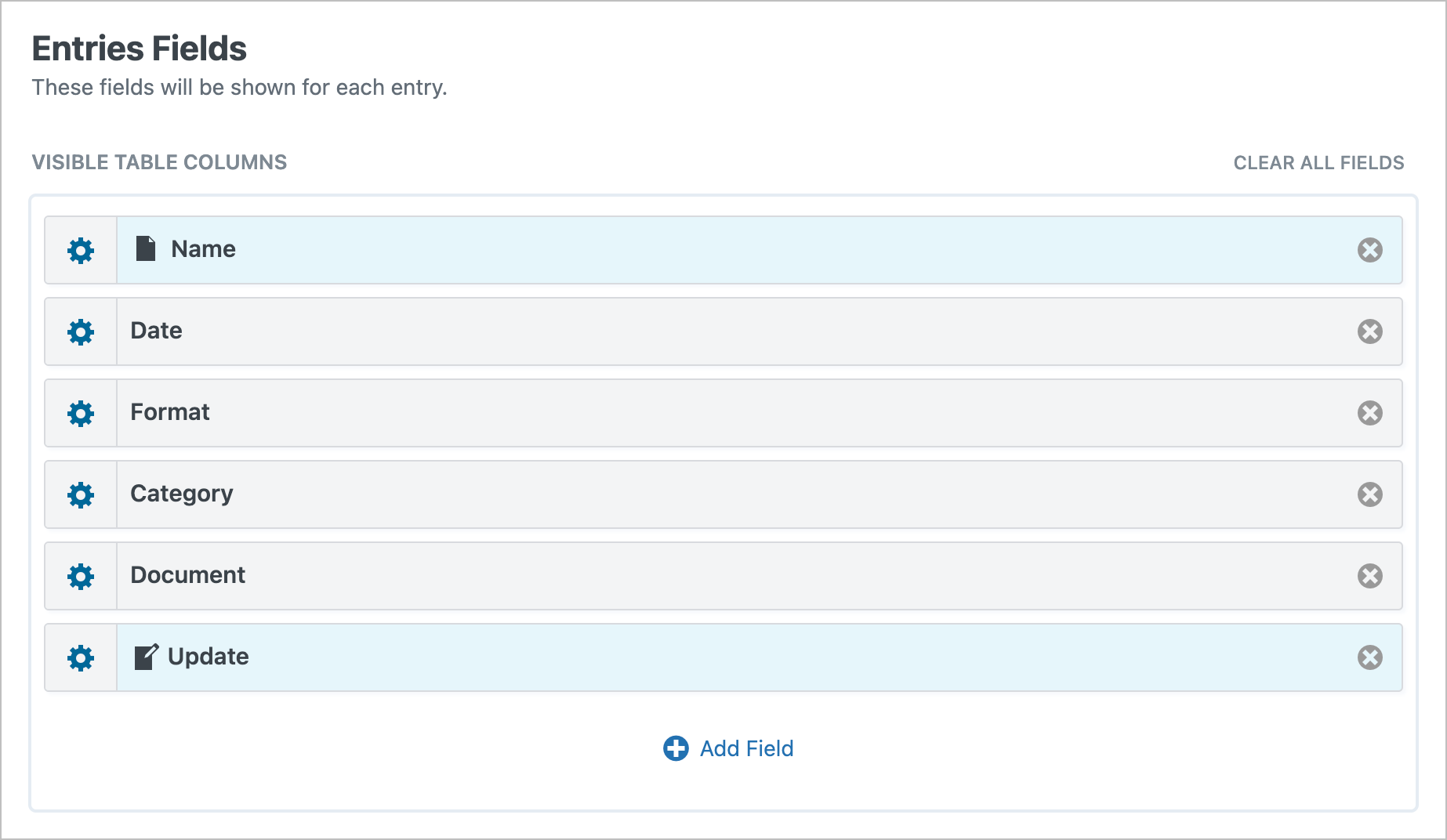Click the blue plus icon
Image resolution: width=1447 pixels, height=840 pixels.
click(676, 748)
